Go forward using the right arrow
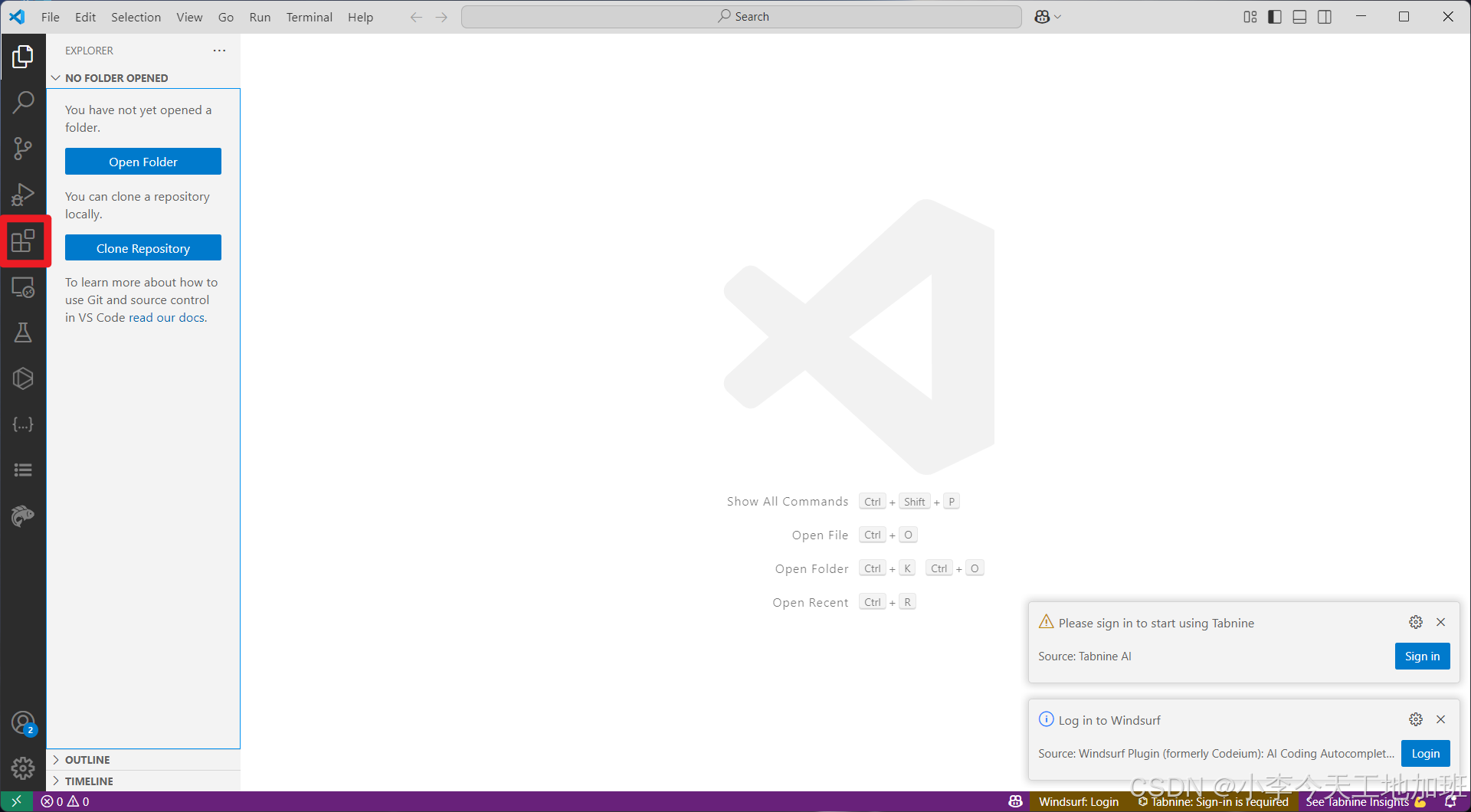 (x=441, y=17)
